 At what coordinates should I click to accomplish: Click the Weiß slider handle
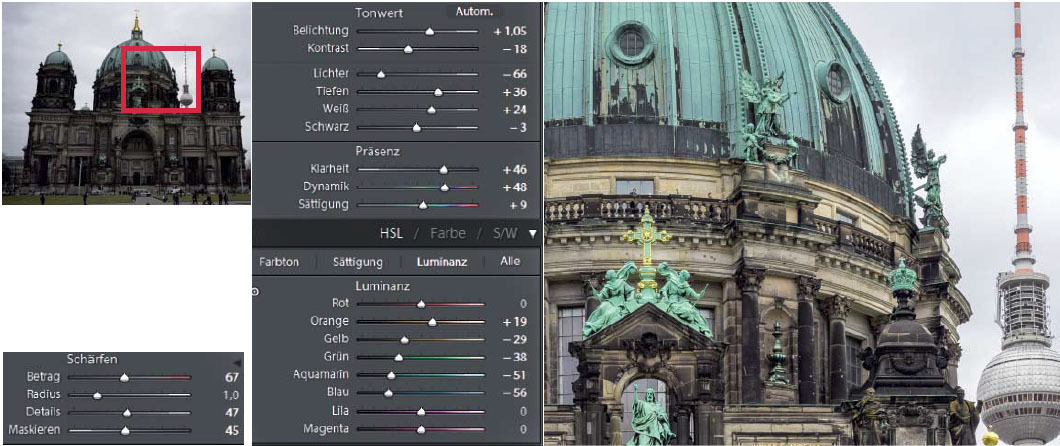click(x=431, y=109)
